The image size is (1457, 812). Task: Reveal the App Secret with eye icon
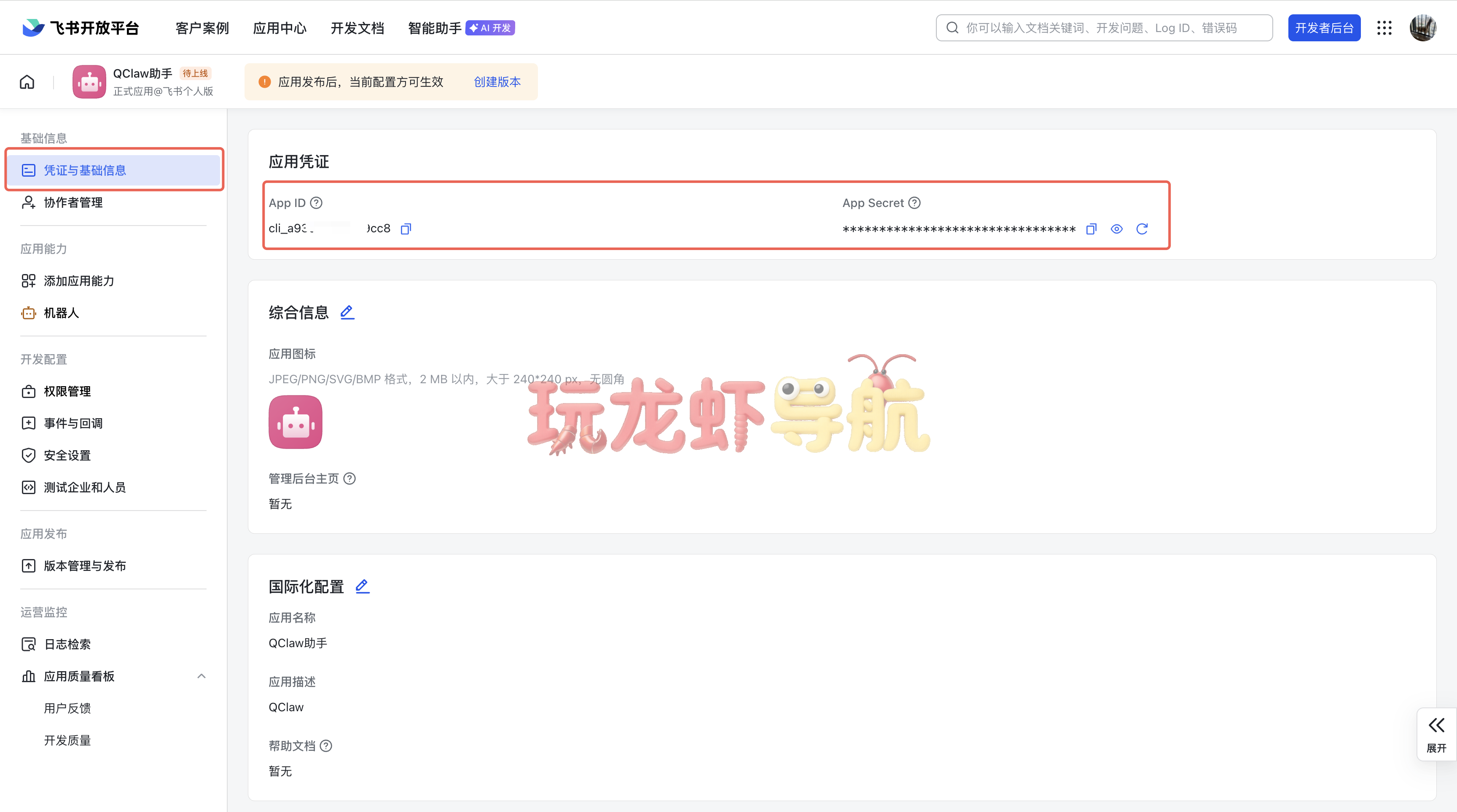1116,229
